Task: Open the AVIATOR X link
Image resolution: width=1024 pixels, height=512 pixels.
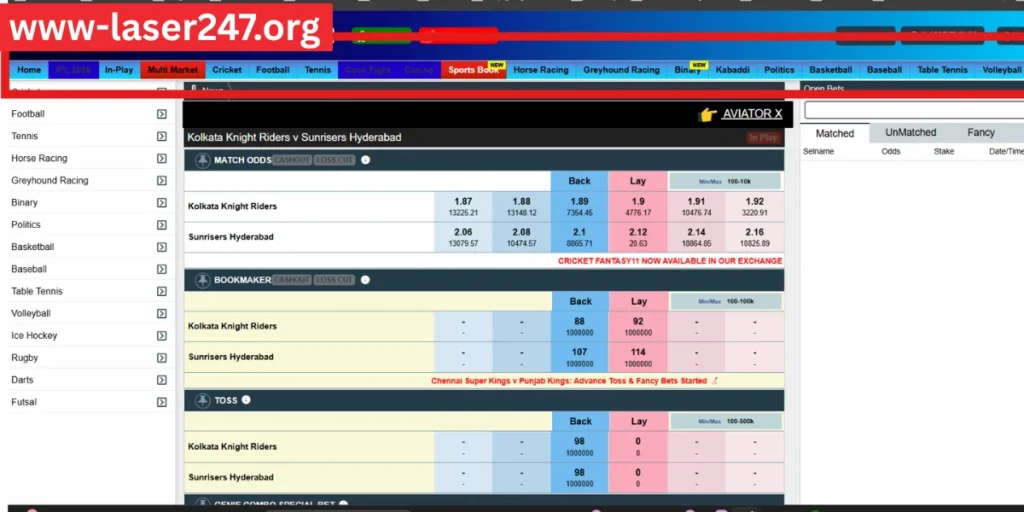Action: [752, 114]
